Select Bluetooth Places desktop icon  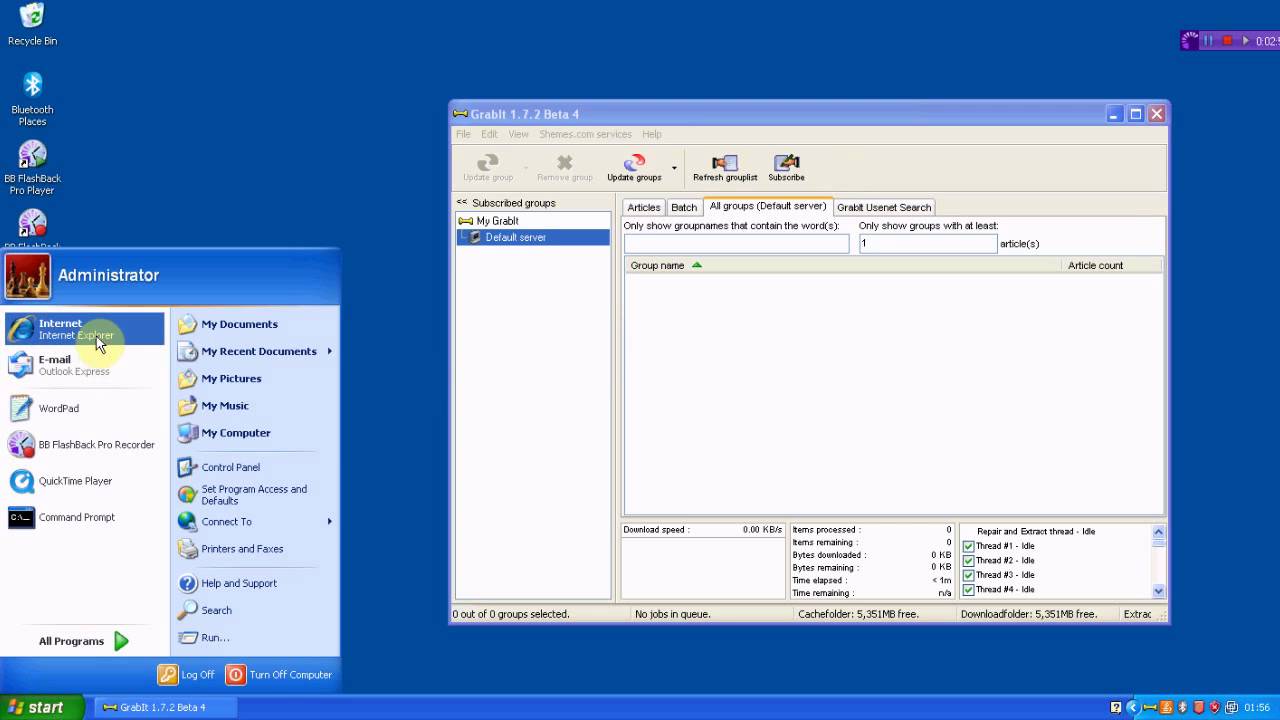(32, 99)
